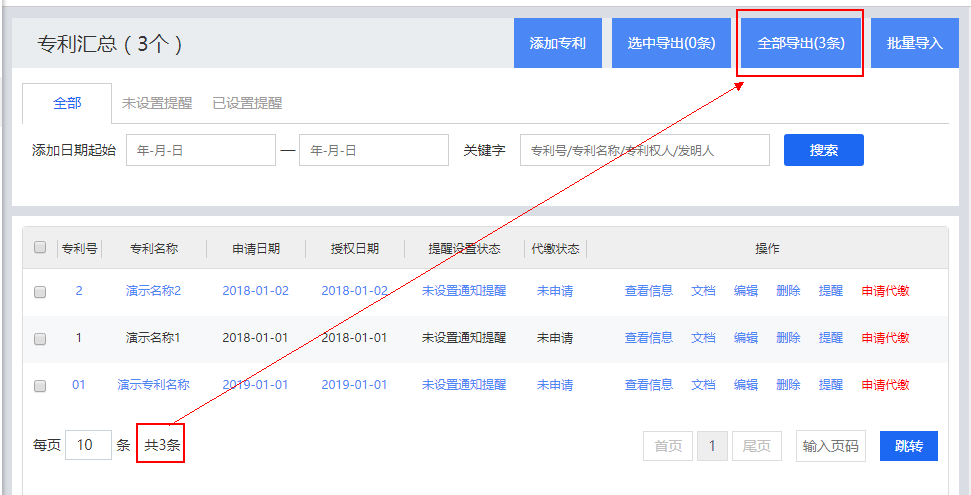Click the 关键字 keyword search box
This screenshot has width=971, height=495.
coord(645,150)
